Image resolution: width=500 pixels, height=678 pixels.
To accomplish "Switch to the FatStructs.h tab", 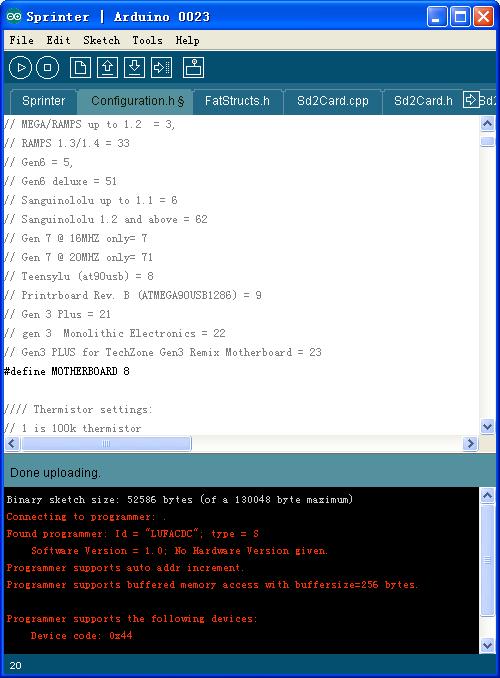I will (x=237, y=101).
